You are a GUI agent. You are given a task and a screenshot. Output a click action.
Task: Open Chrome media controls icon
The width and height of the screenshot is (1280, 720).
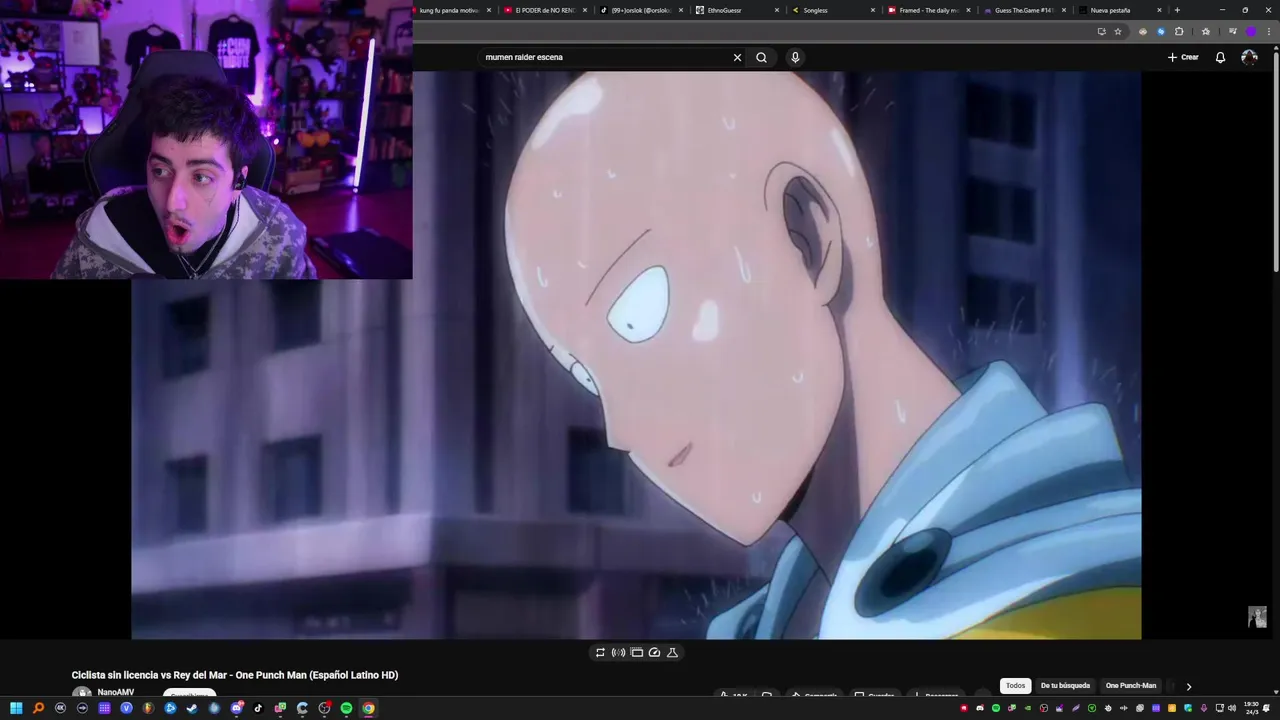(x=1232, y=31)
